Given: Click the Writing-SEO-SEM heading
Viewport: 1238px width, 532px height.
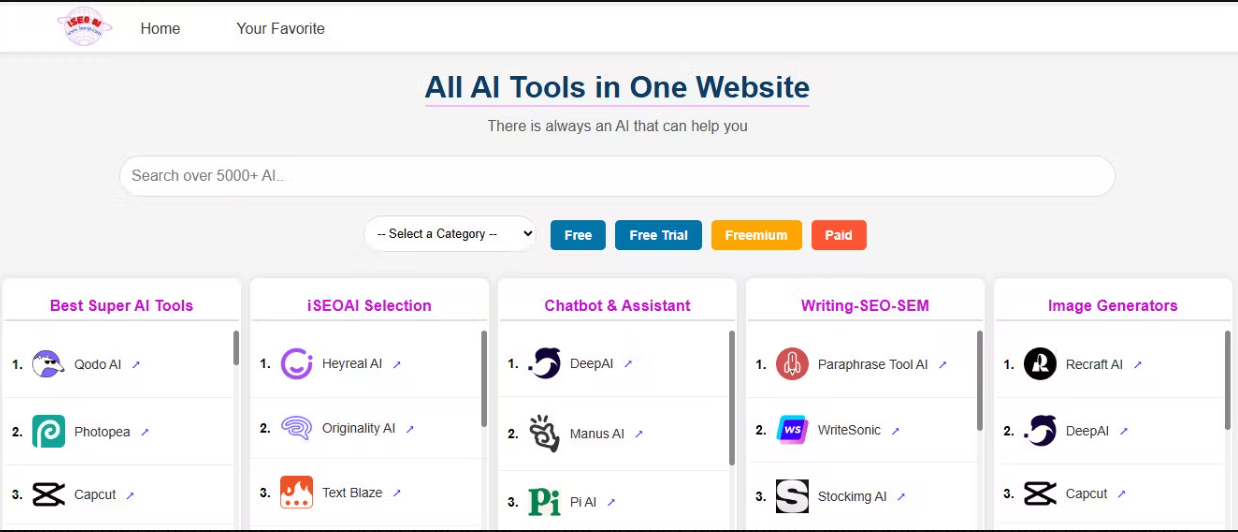Looking at the screenshot, I should [x=865, y=306].
